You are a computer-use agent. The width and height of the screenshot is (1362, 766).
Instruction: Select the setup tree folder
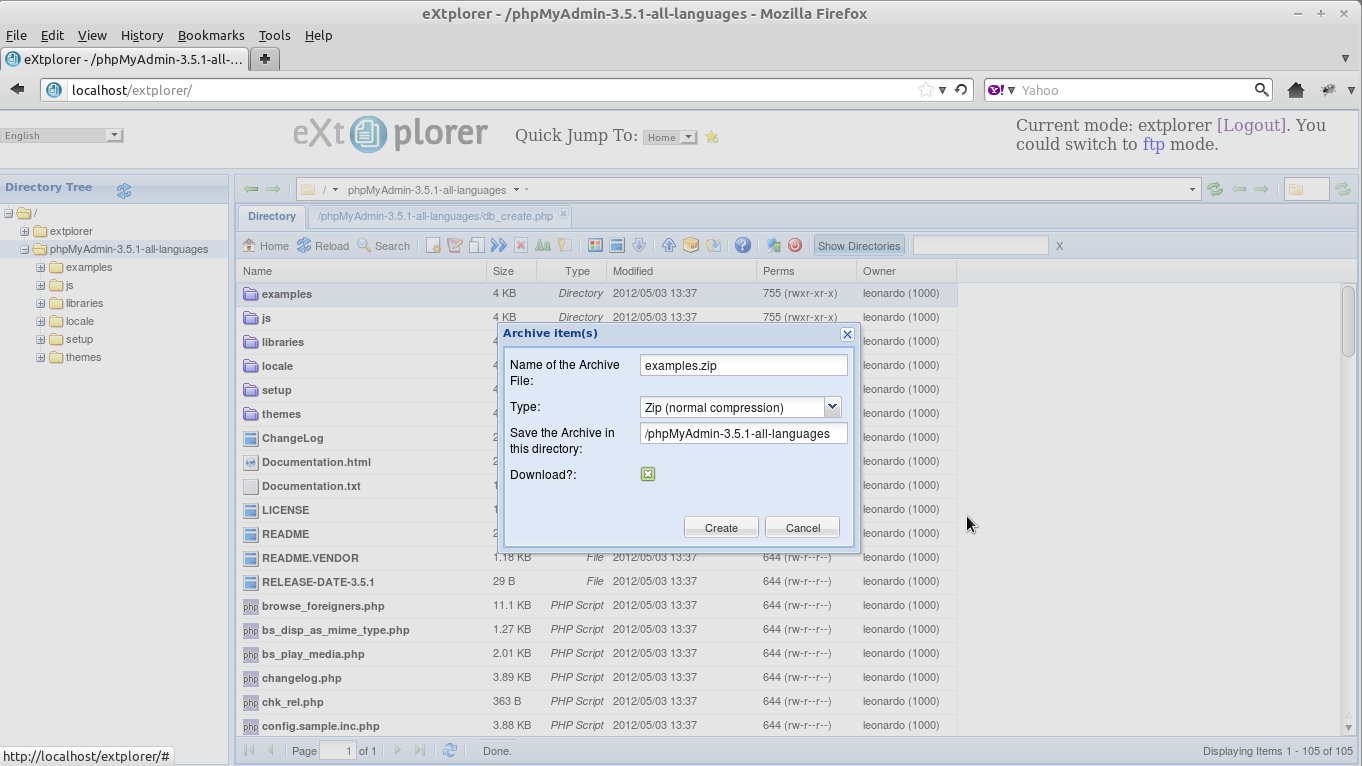pos(79,339)
